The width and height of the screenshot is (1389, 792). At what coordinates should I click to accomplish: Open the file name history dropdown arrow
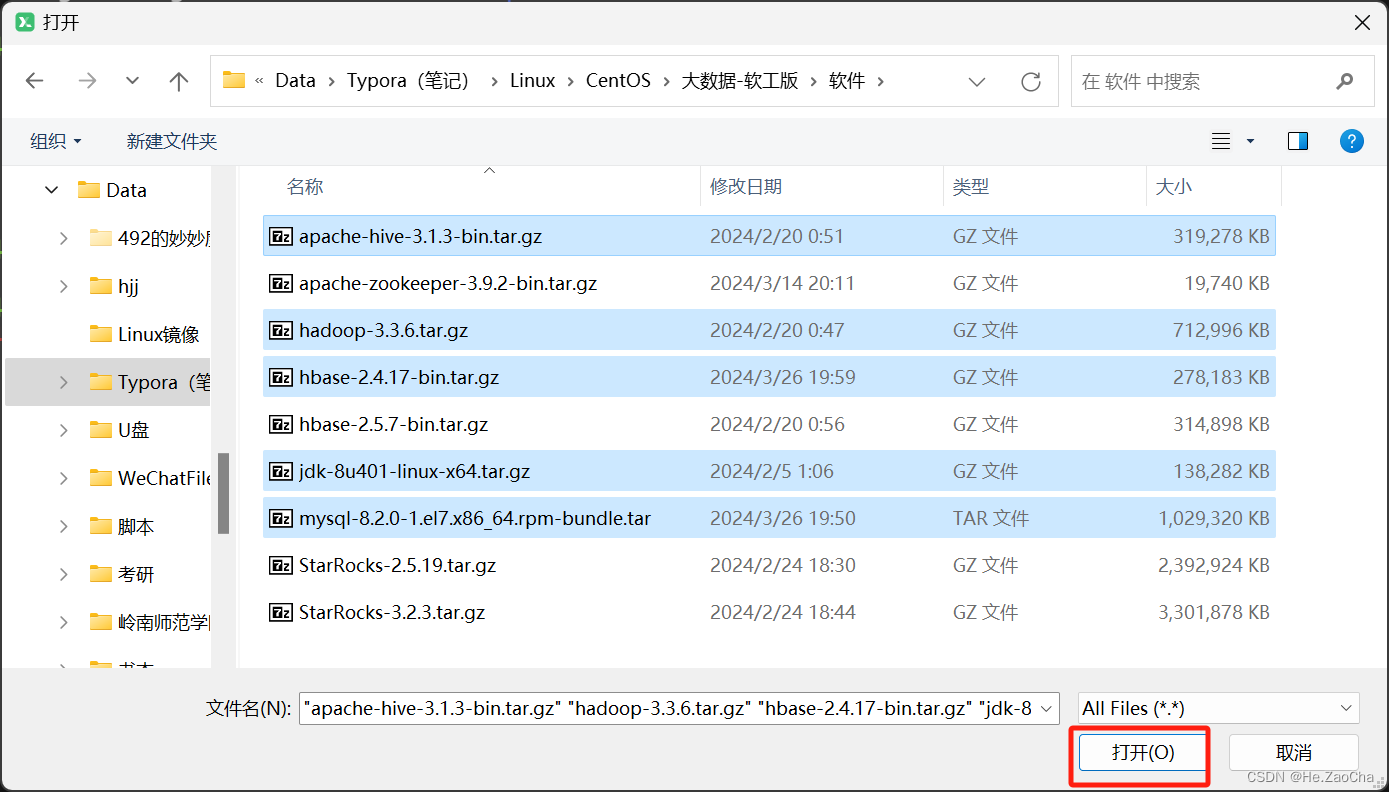tap(1047, 709)
